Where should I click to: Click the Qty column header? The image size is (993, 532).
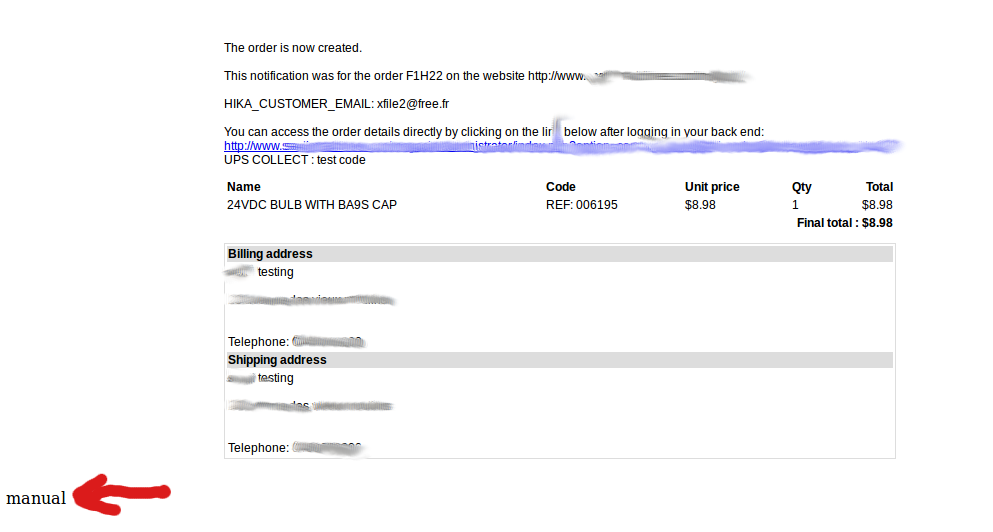tap(801, 187)
